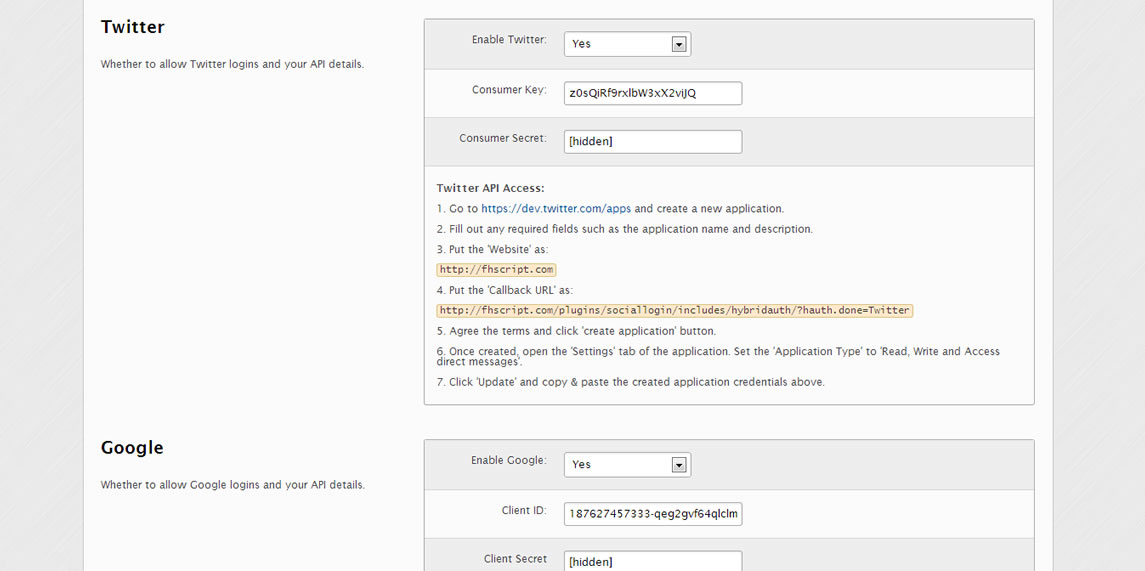Click the 'Enable Twitter:' label

[x=509, y=39]
